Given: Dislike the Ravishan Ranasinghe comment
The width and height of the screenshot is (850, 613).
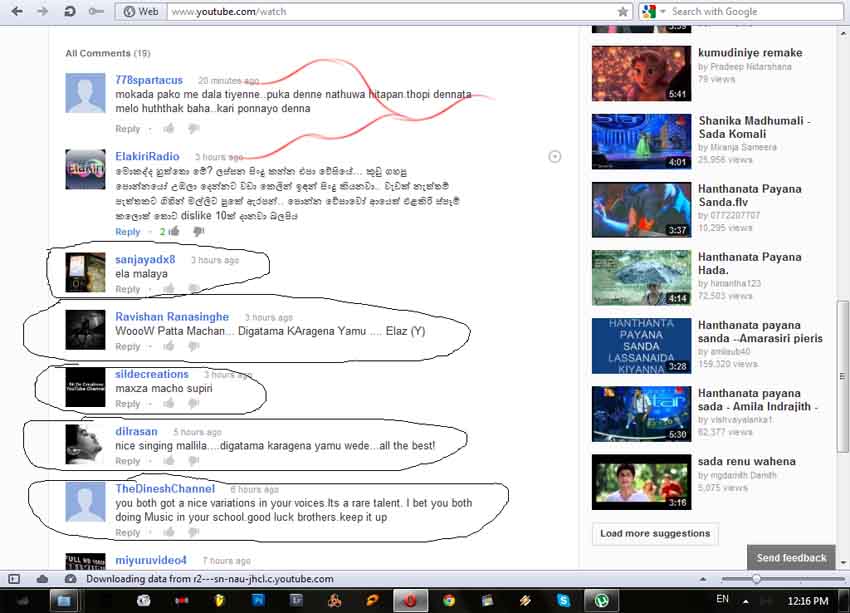Looking at the screenshot, I should 194,346.
